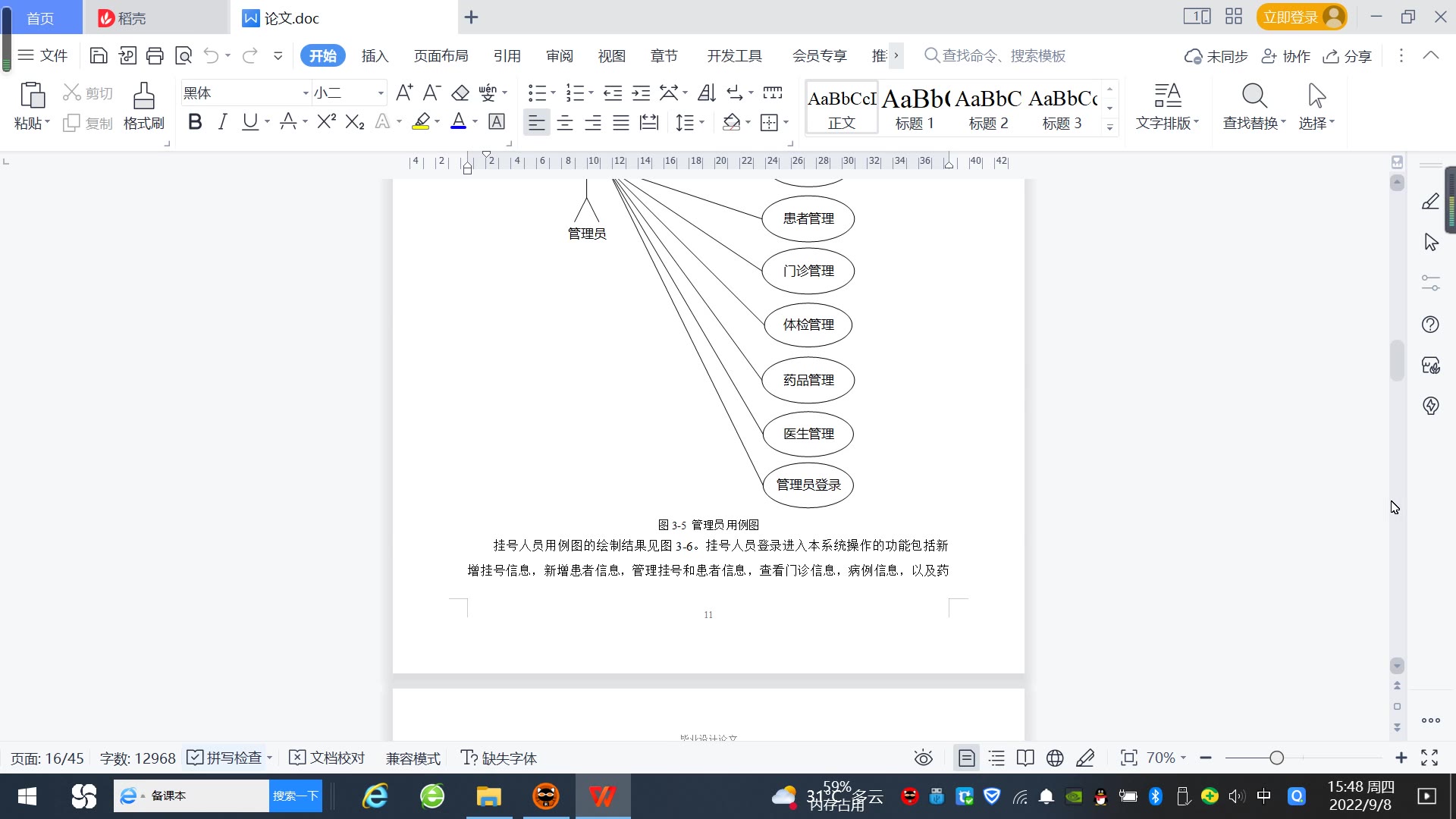Expand the styles gallery more arrow

click(1109, 127)
